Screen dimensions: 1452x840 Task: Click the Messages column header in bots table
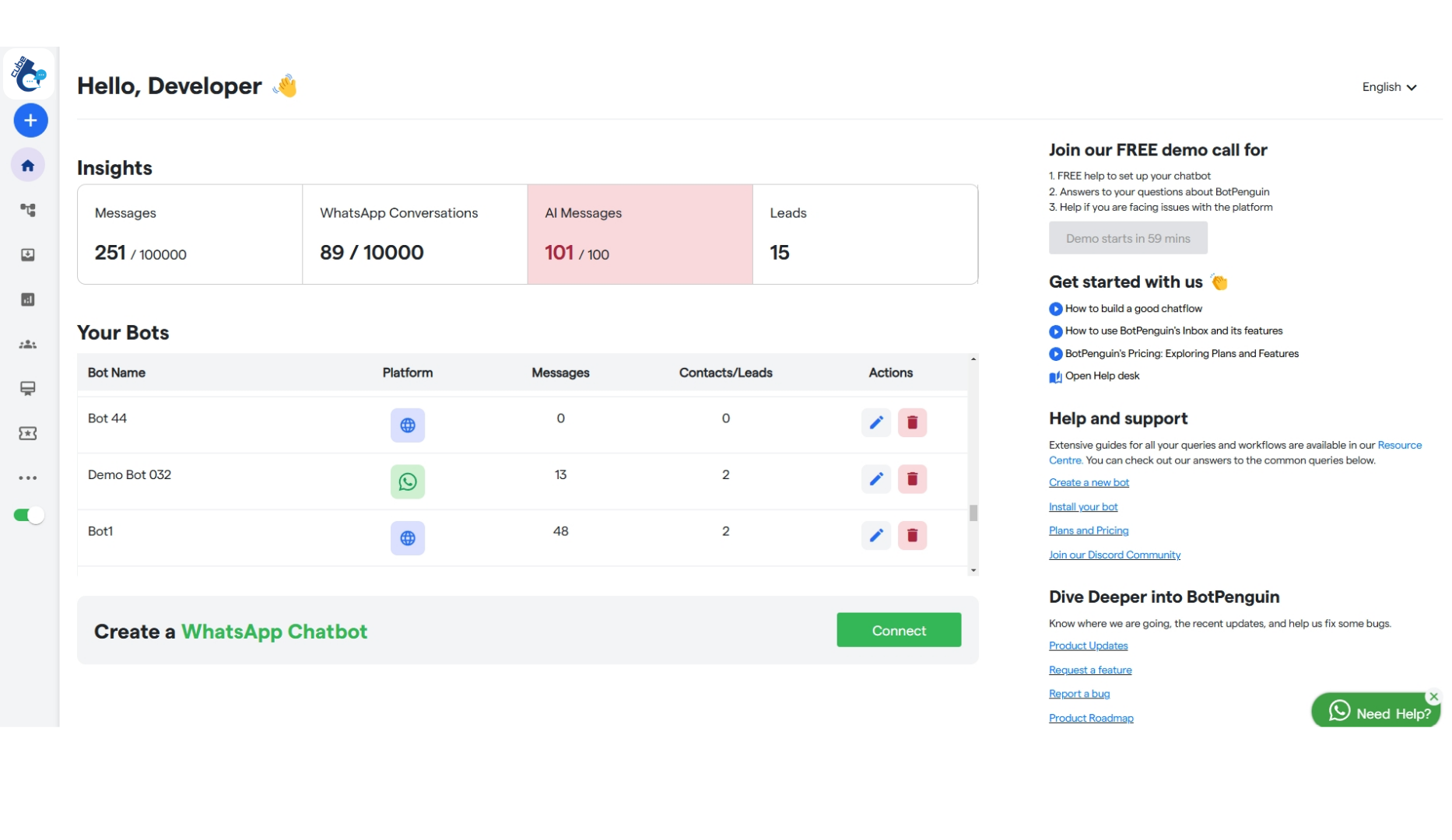(x=560, y=373)
